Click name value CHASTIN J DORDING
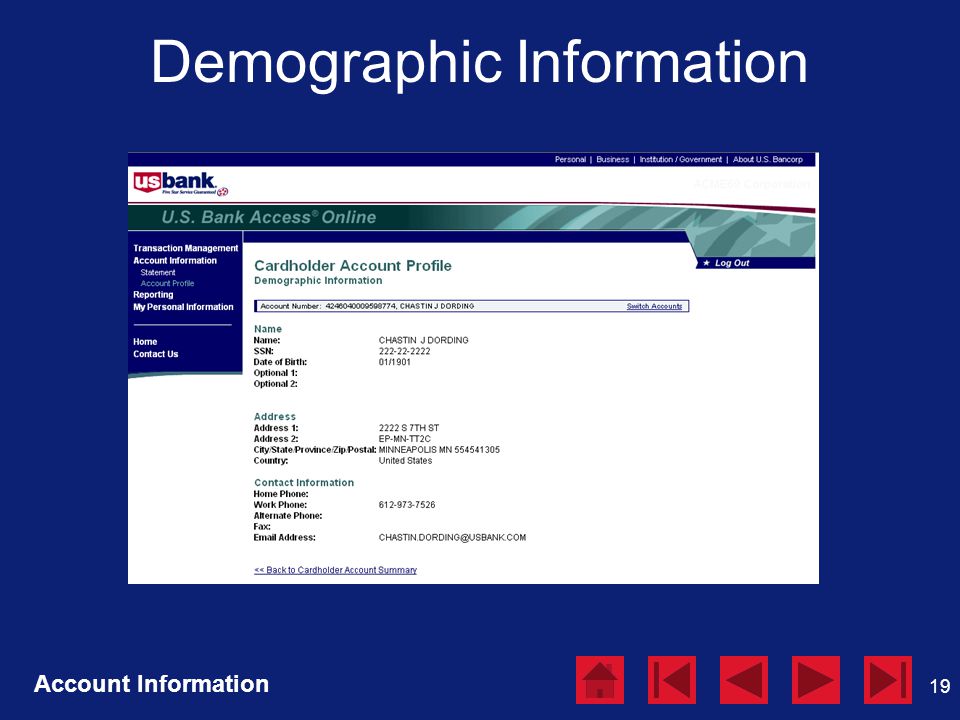 pos(424,340)
